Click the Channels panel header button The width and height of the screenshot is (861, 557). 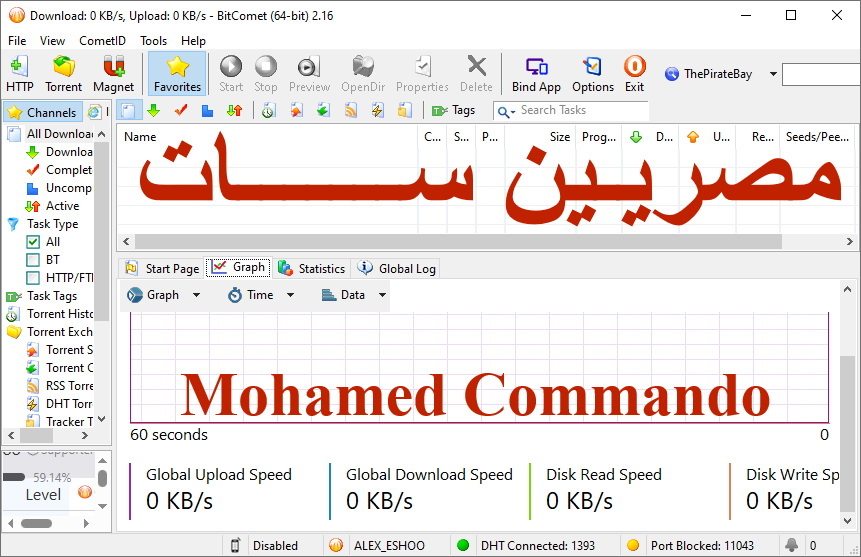(x=42, y=113)
